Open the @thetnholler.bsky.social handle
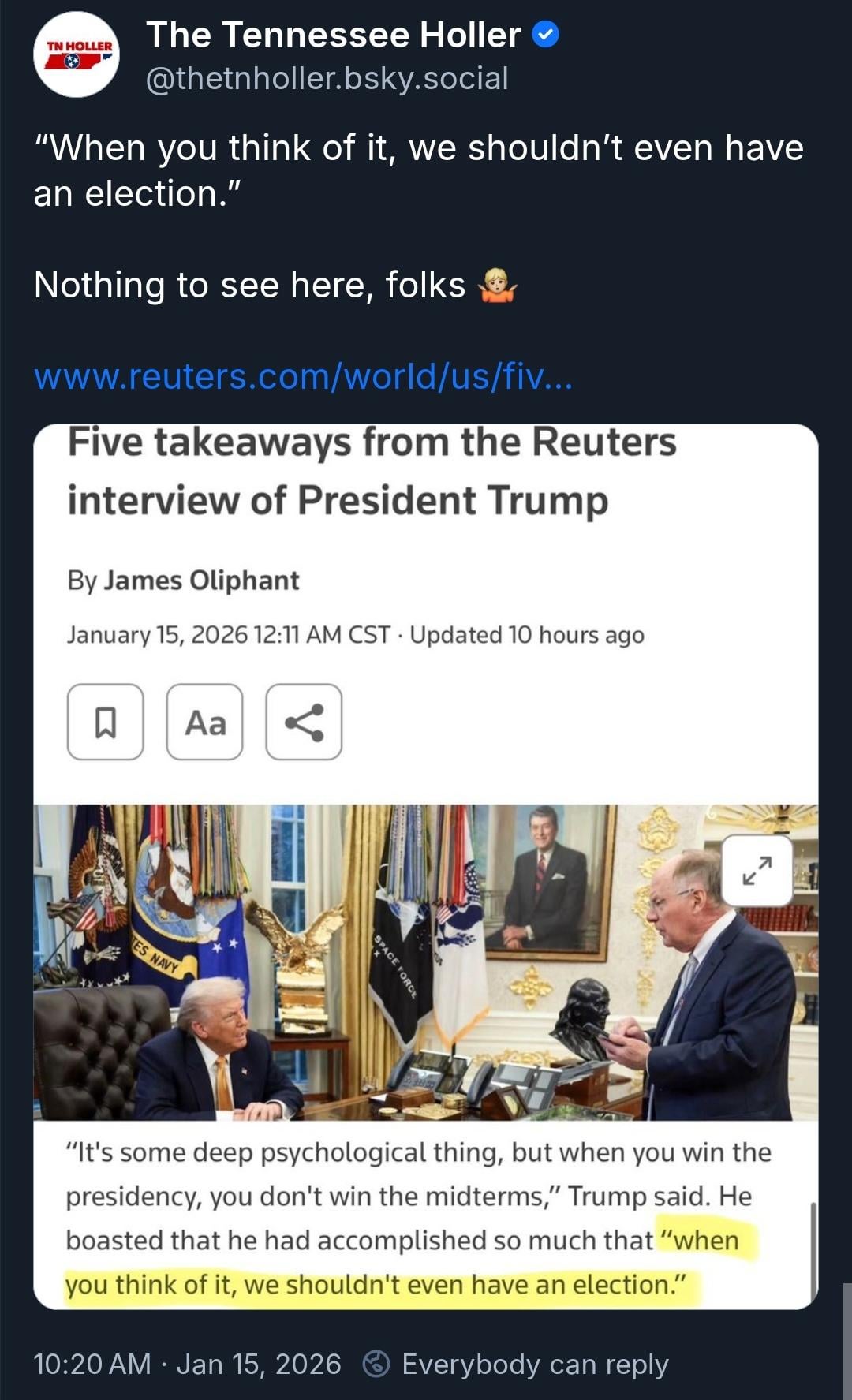Viewport: 852px width, 1400px height. click(x=327, y=78)
